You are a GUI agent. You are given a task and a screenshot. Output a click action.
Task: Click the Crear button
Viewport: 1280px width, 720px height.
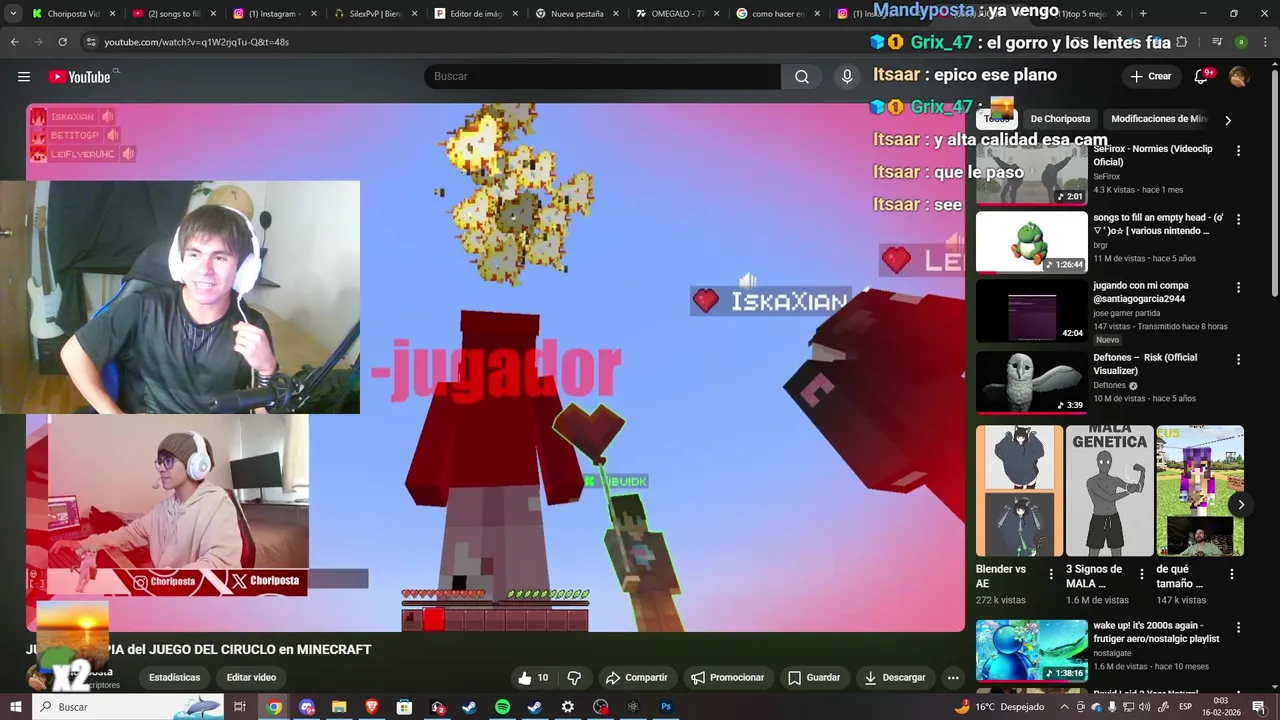click(1150, 77)
